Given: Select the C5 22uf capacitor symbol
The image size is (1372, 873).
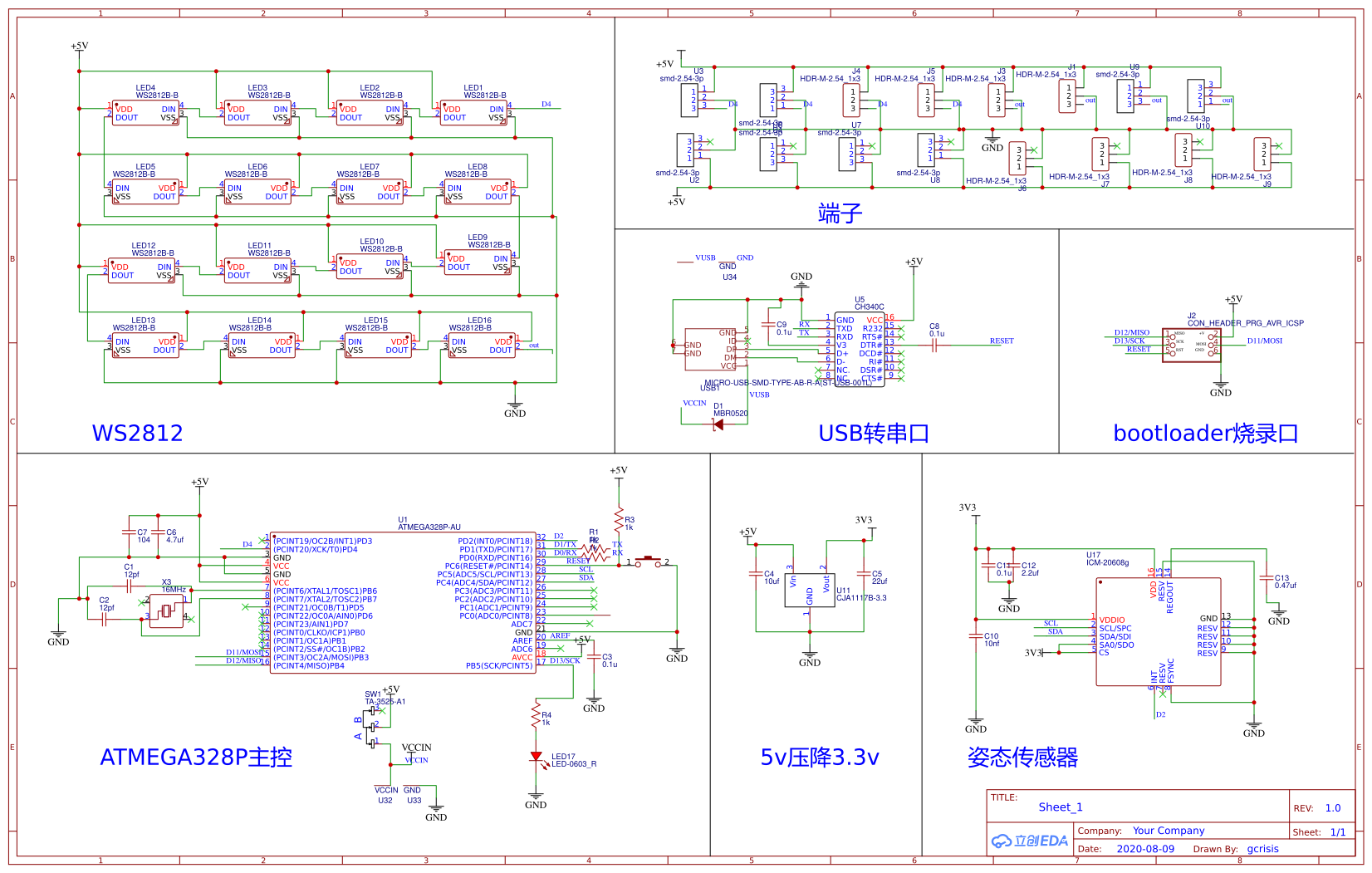Looking at the screenshot, I should coord(864,573).
